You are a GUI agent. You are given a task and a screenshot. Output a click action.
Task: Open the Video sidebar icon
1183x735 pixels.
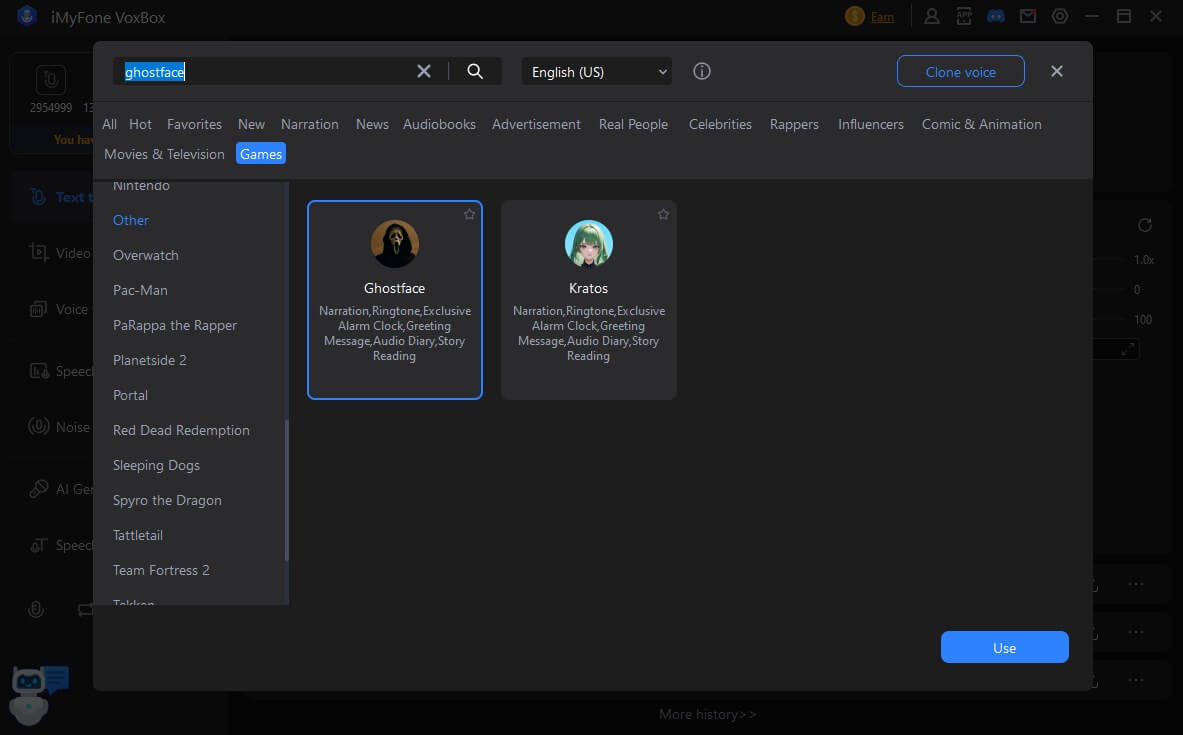38,252
